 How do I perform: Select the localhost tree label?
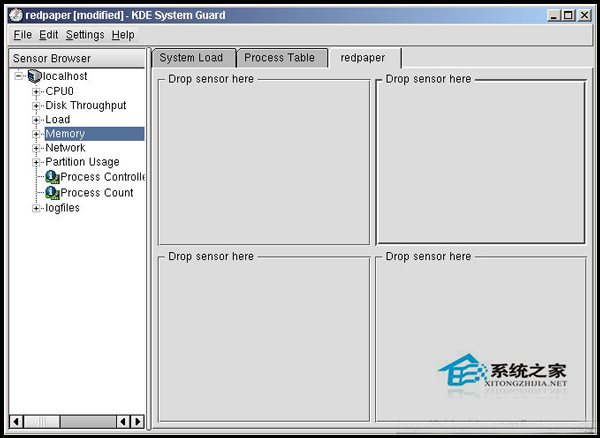65,76
